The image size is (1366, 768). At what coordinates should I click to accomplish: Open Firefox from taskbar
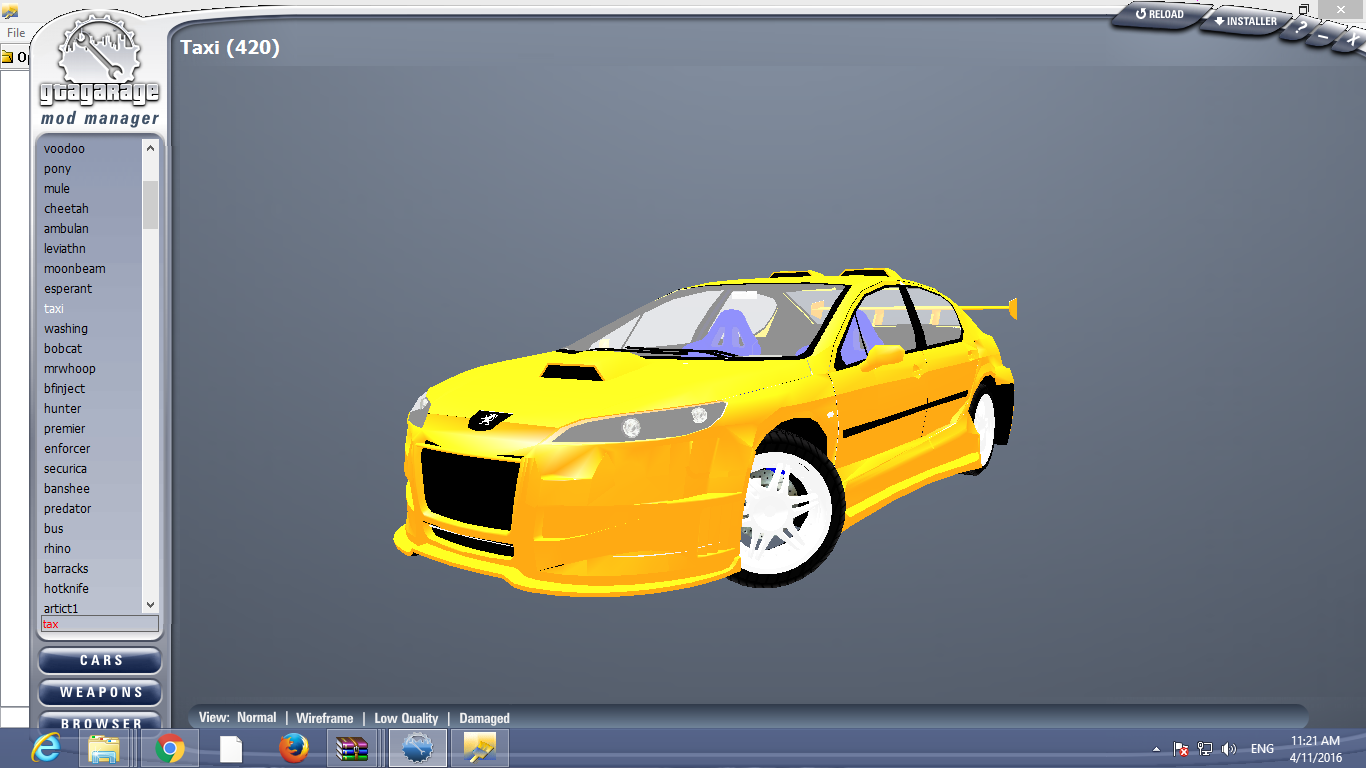(x=294, y=748)
